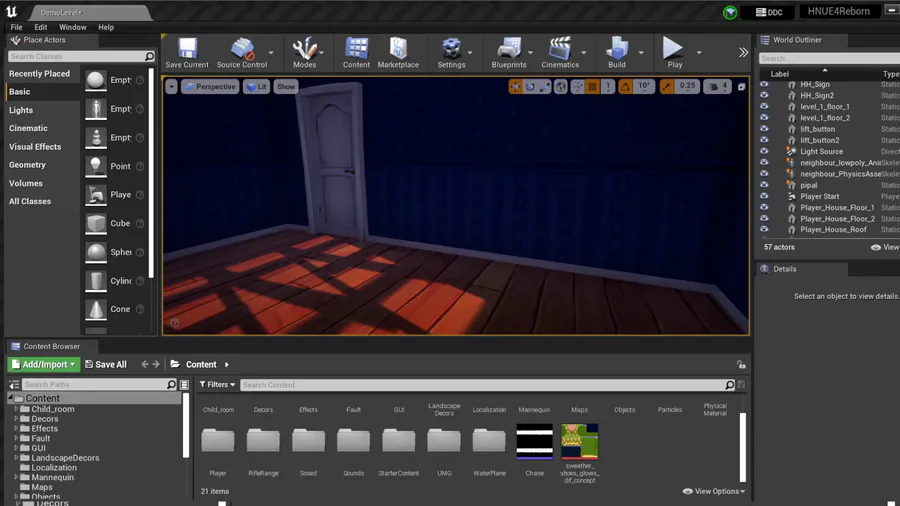900x506 pixels.
Task: Open scale snap value 0.25 dropdown
Action: (x=687, y=87)
